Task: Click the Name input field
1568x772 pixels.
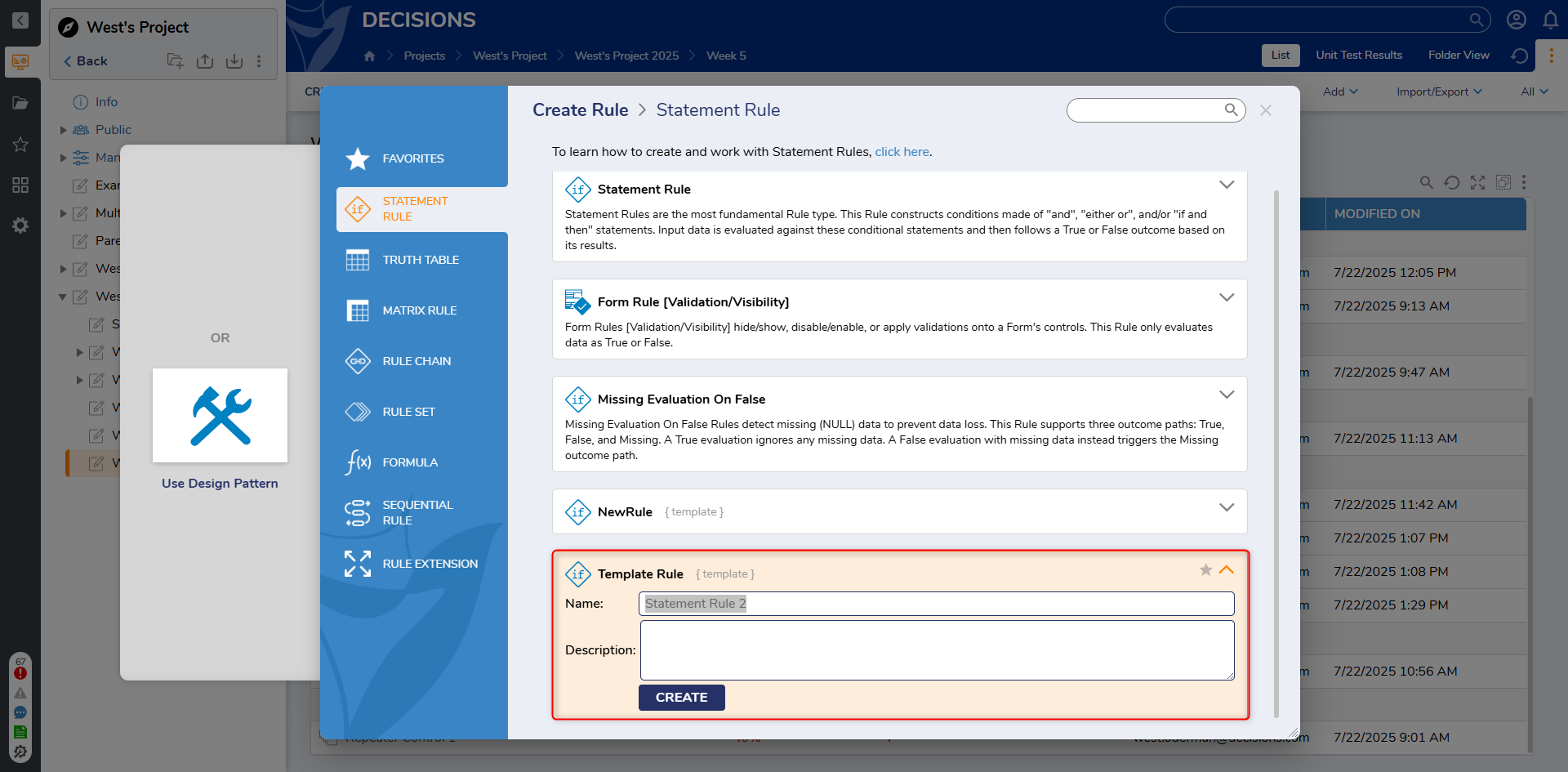Action: click(x=936, y=604)
